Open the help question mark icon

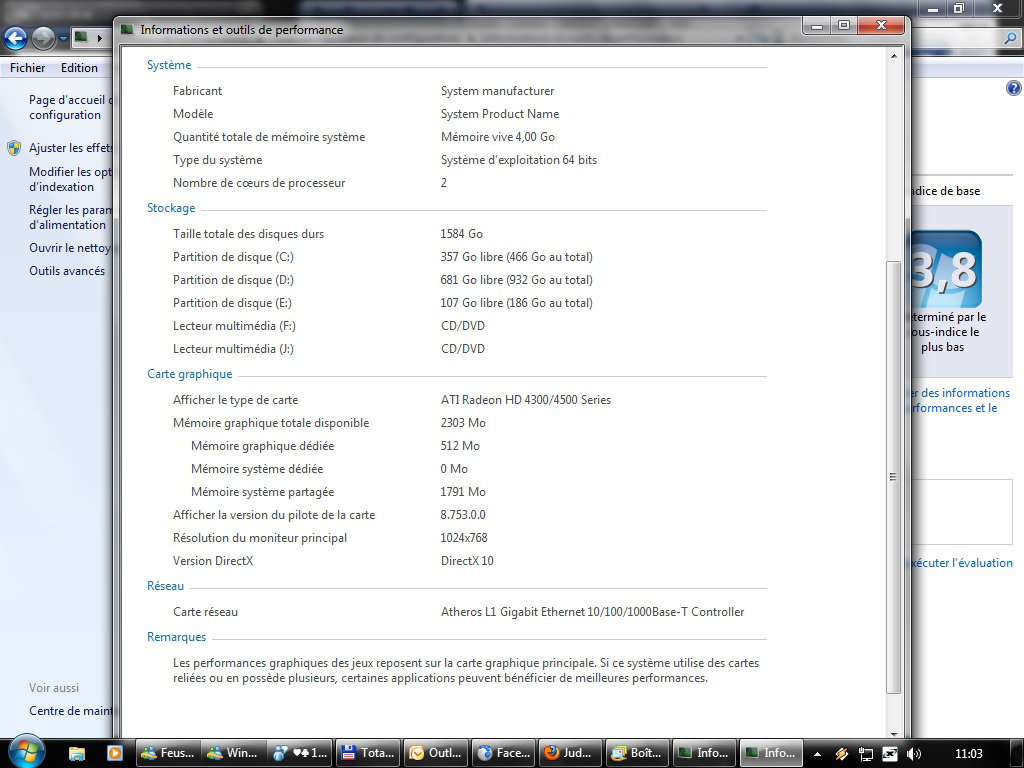pyautogui.click(x=1014, y=88)
